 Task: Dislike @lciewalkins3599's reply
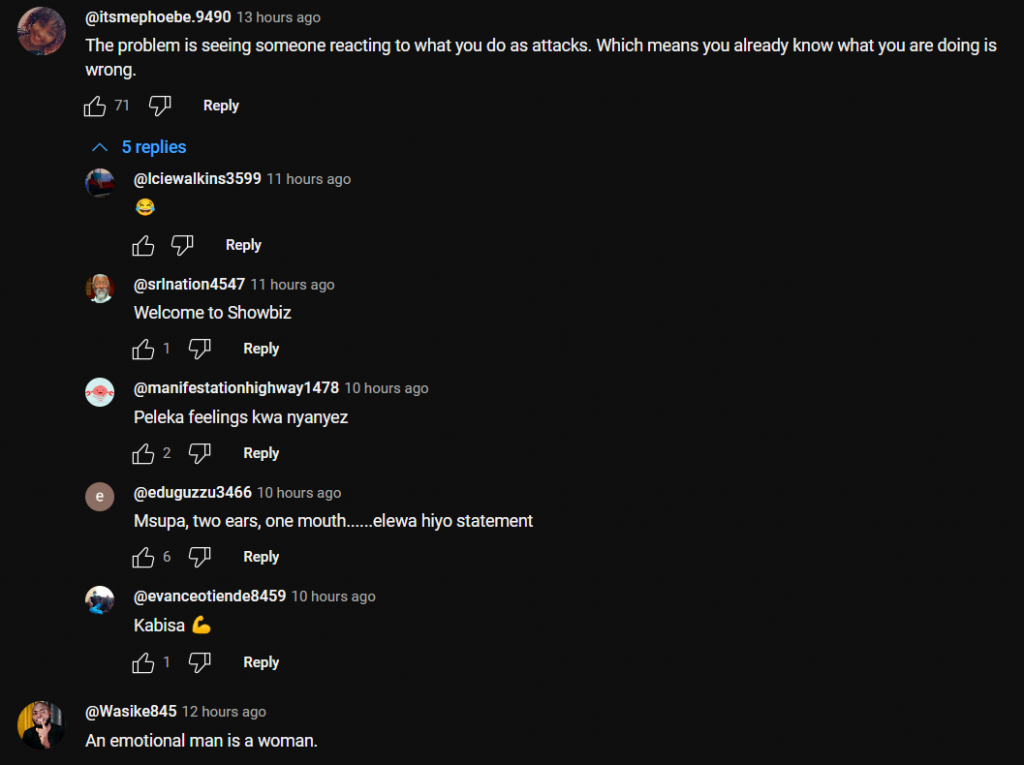coord(182,245)
